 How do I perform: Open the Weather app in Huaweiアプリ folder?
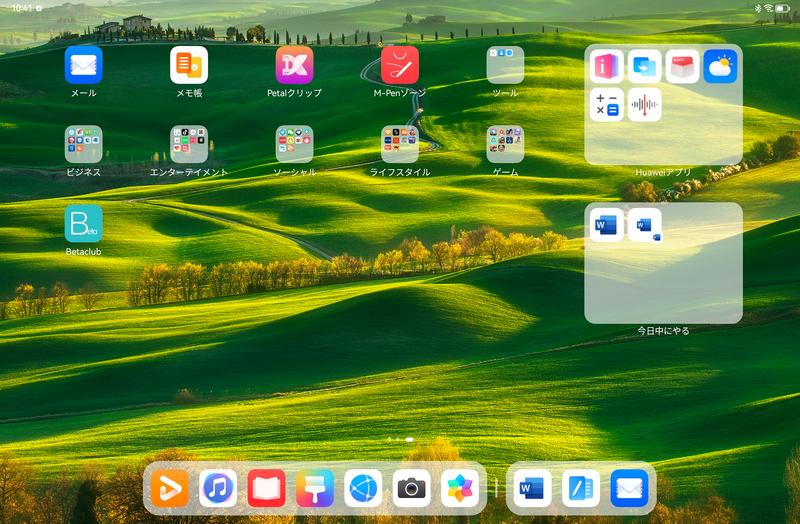click(x=720, y=66)
